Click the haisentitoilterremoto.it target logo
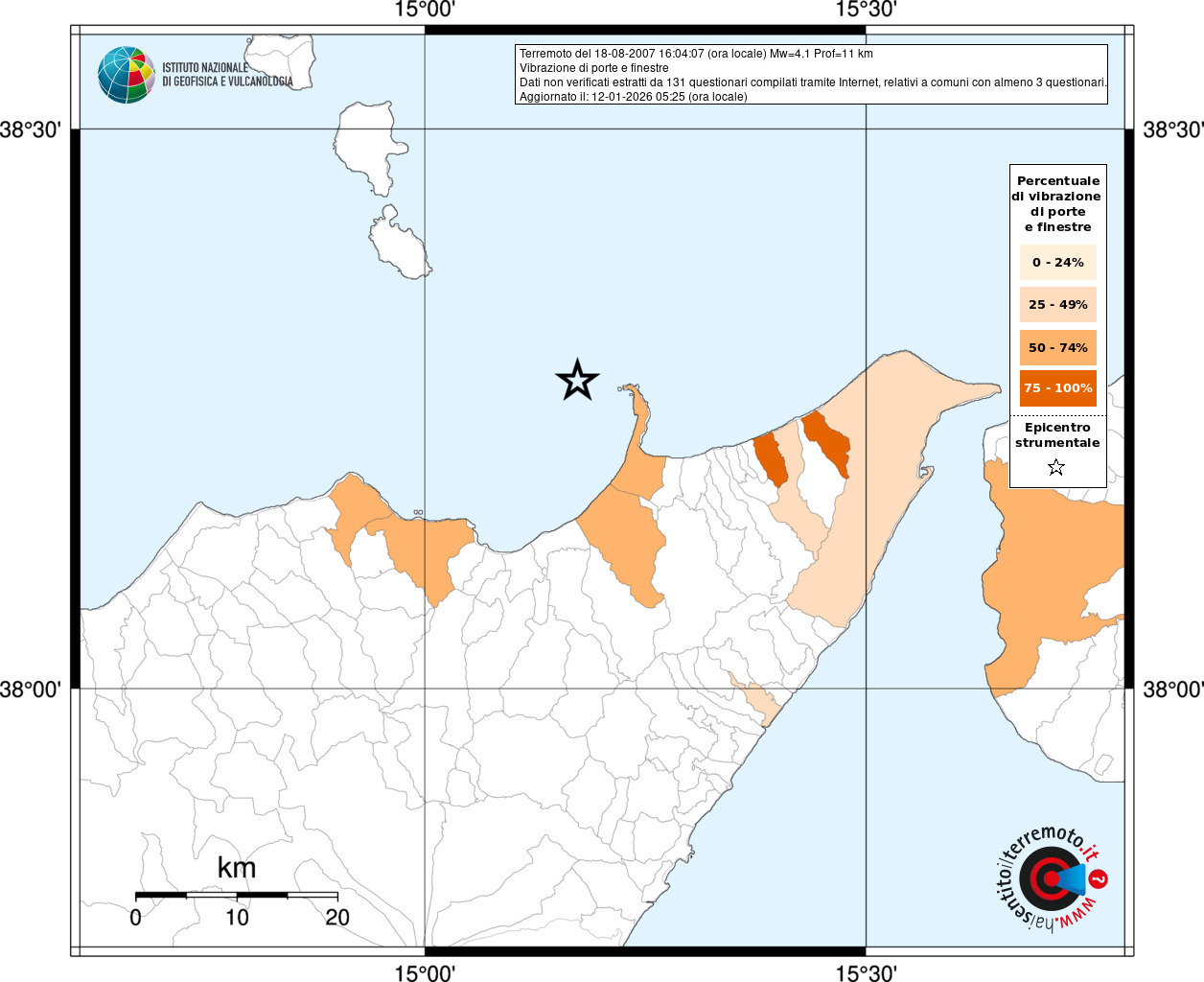The image size is (1204, 982). click(1049, 879)
